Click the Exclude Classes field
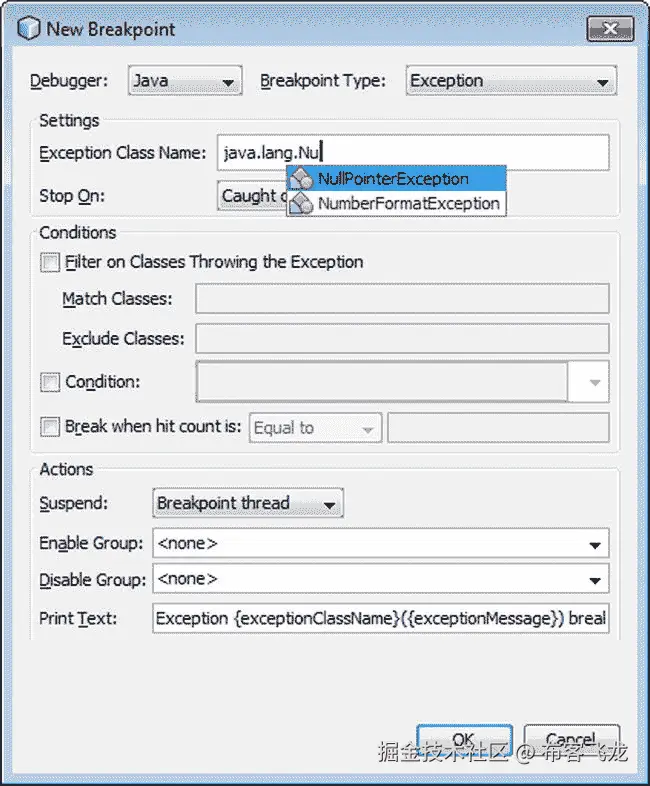The image size is (650, 786). tap(402, 338)
